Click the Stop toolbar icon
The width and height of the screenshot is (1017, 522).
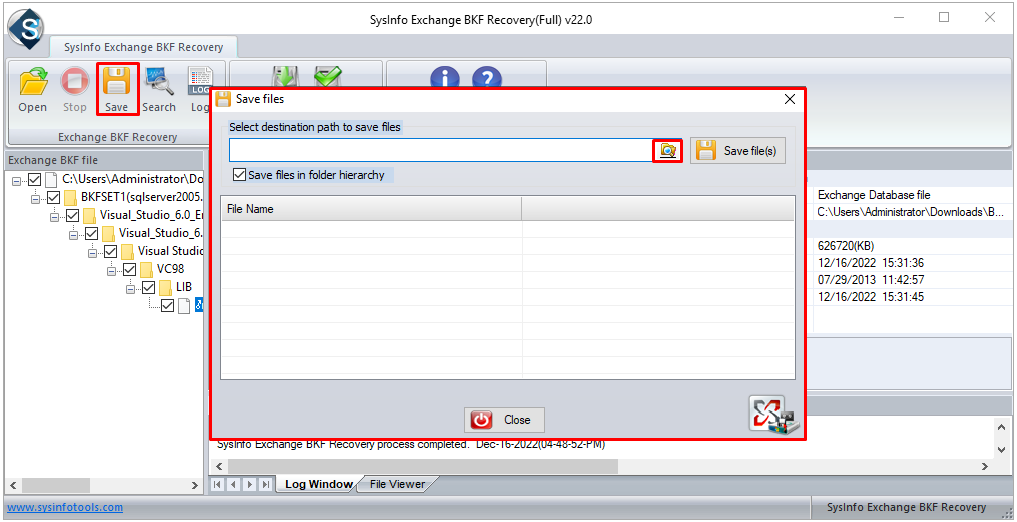(75, 82)
